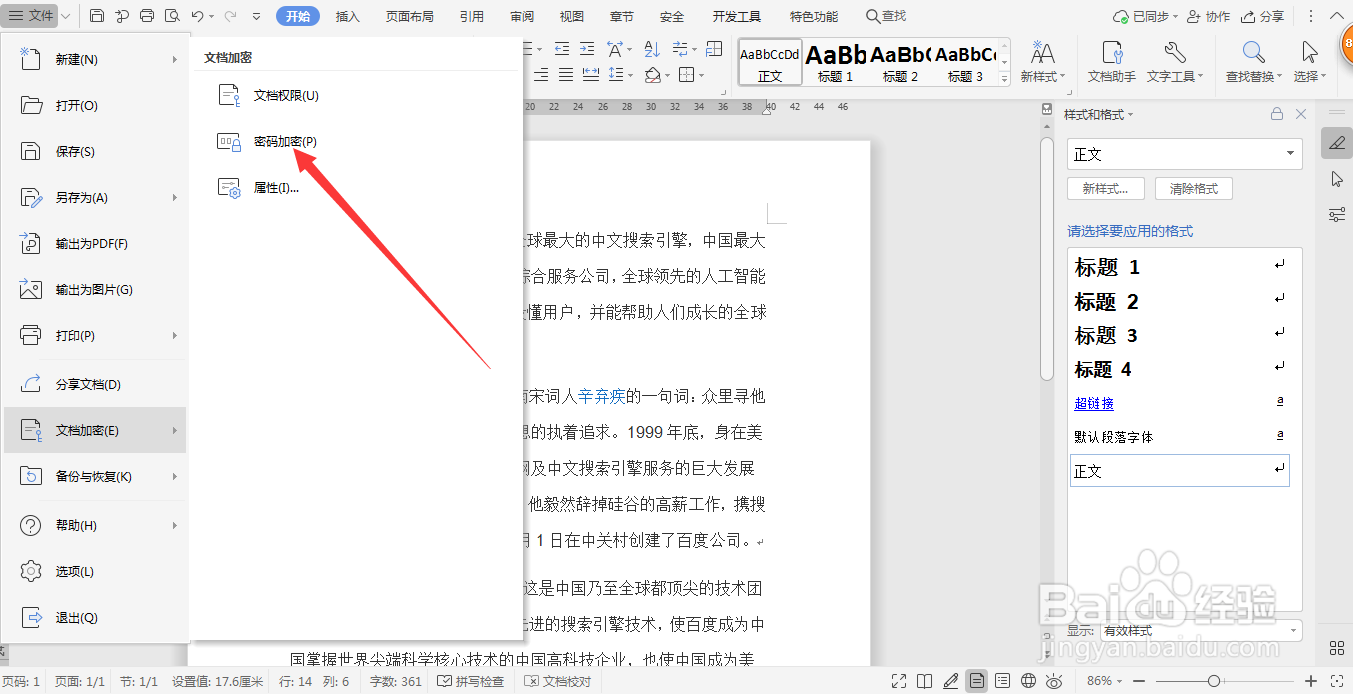Select 另存为(A) in the file menu

click(x=96, y=197)
